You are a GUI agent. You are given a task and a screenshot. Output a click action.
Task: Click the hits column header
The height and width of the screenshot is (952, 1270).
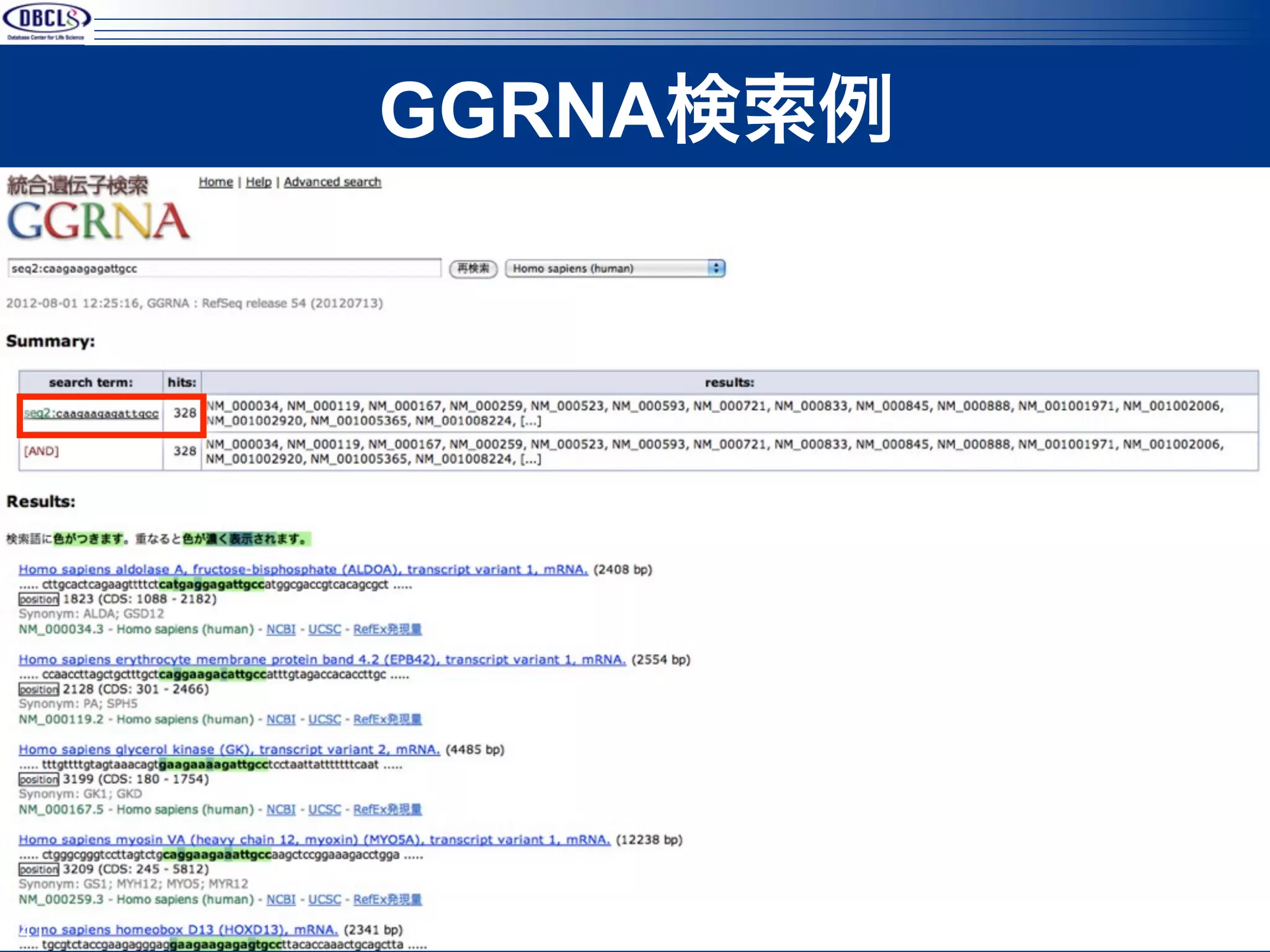point(182,382)
